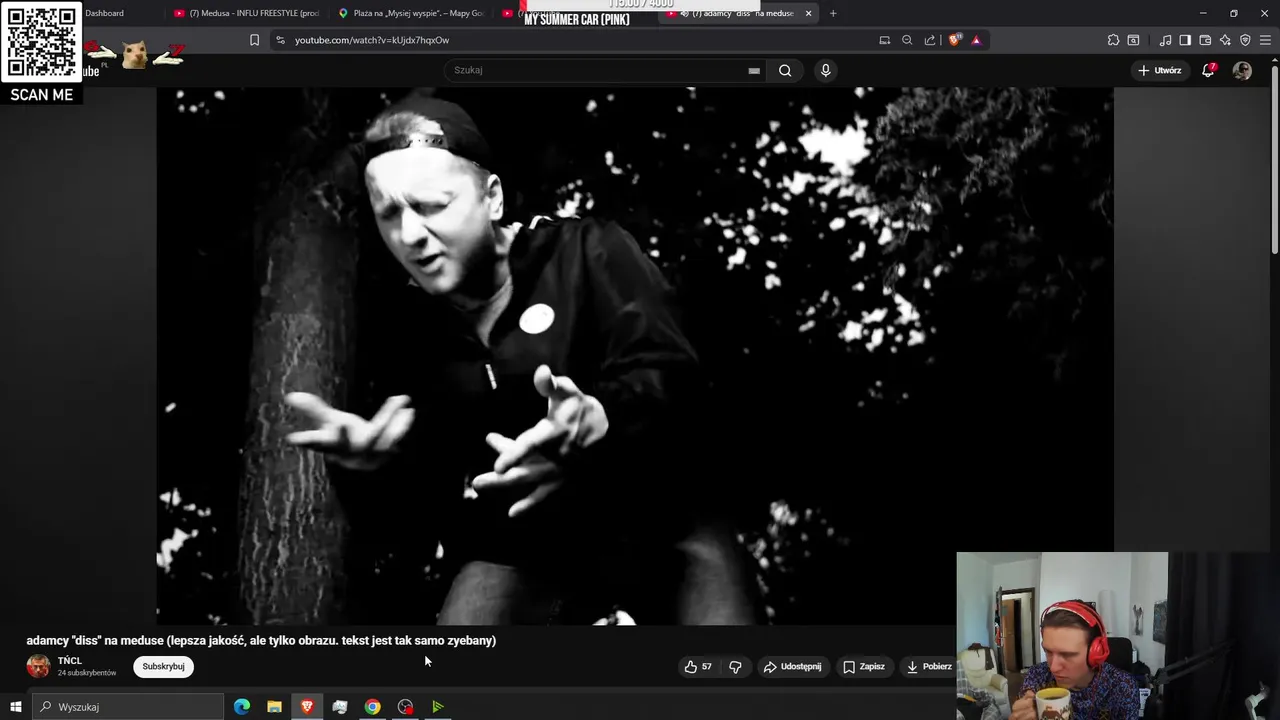Screen dimensions: 1280x720
Task: Open the zoom level indicator in address bar
Action: click(x=907, y=40)
